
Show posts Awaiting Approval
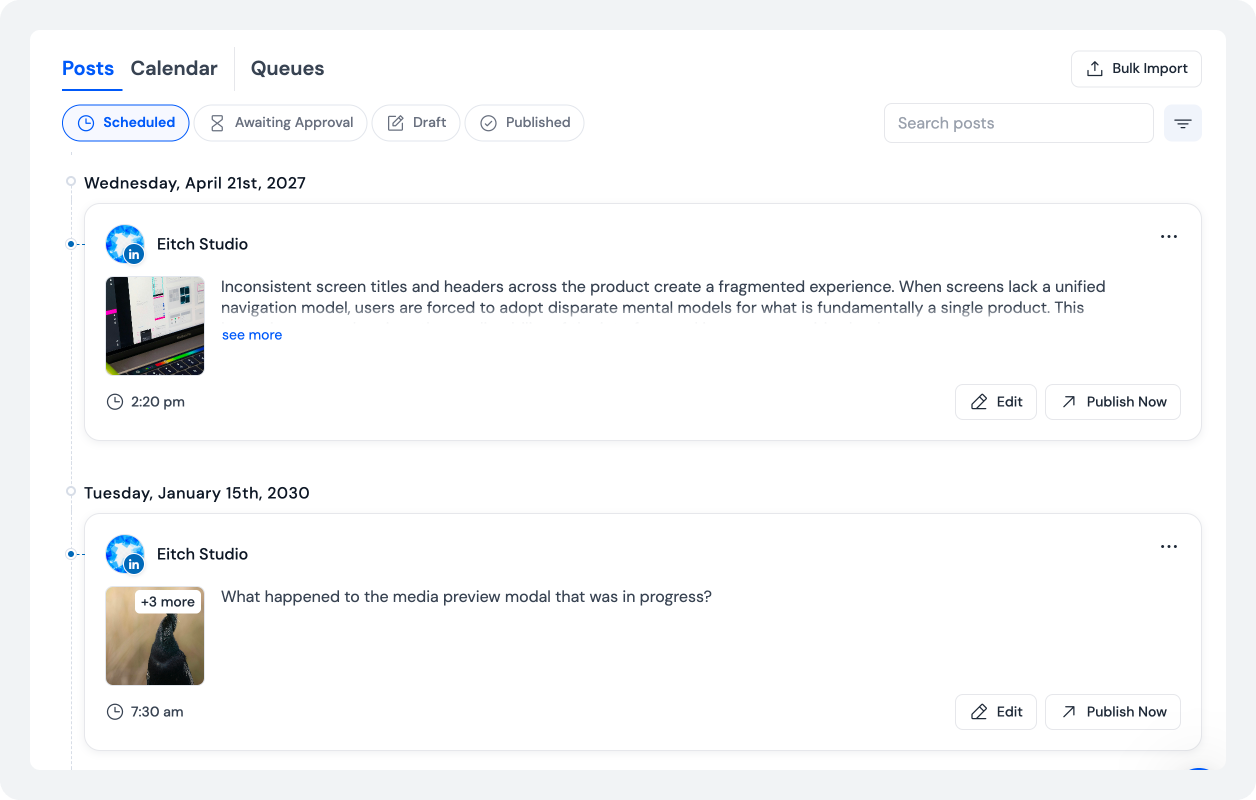click(281, 123)
